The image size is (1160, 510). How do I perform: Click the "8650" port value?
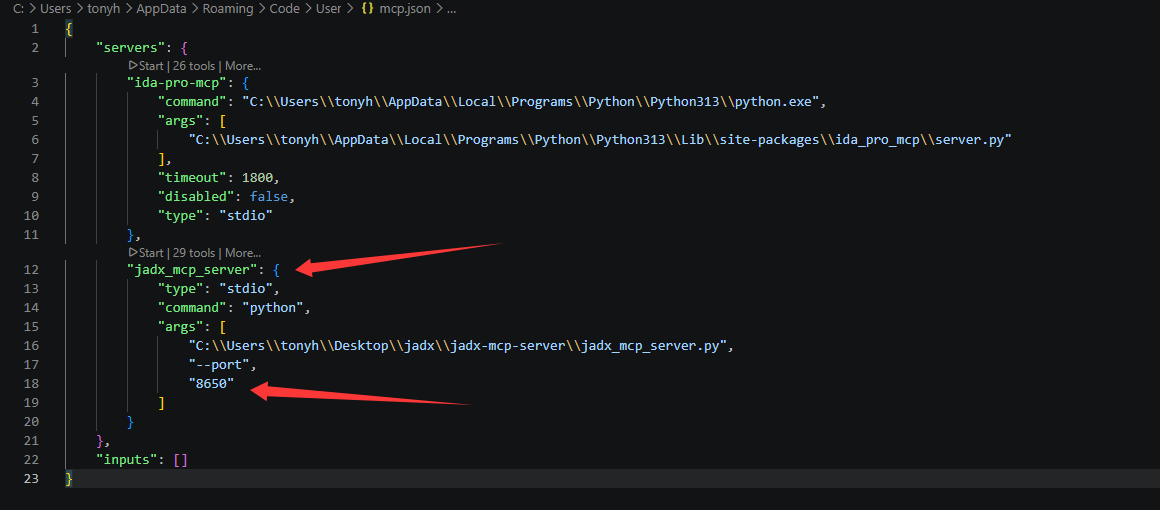211,383
